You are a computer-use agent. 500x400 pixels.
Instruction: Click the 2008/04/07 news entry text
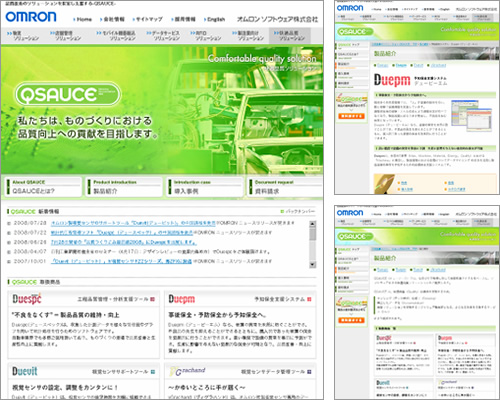[160, 252]
